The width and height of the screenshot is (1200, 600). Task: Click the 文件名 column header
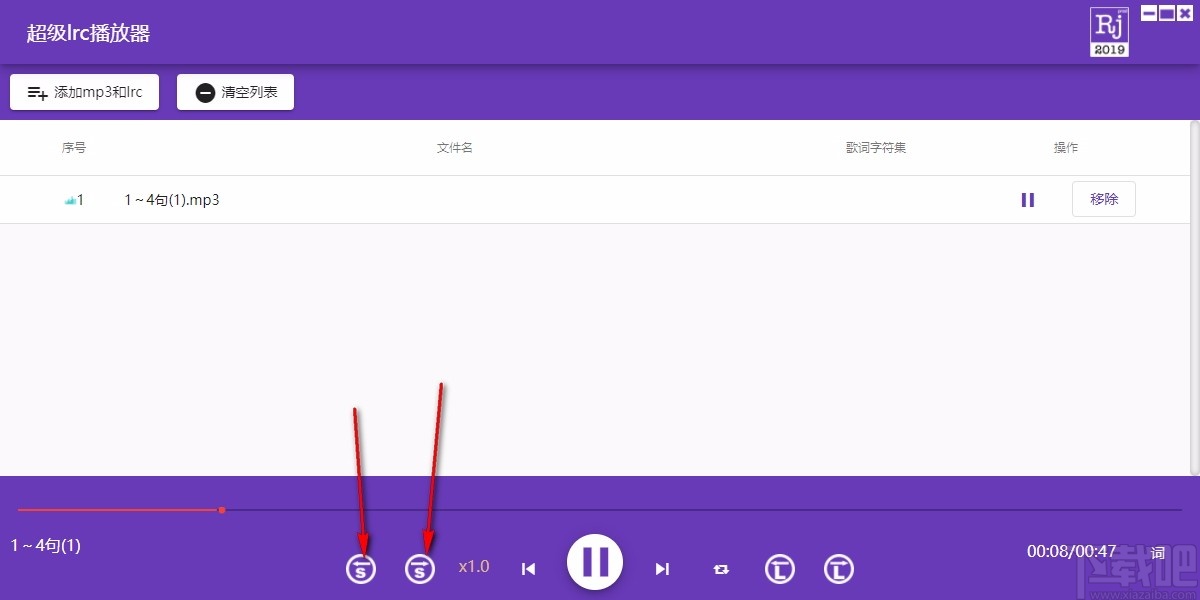(455, 148)
